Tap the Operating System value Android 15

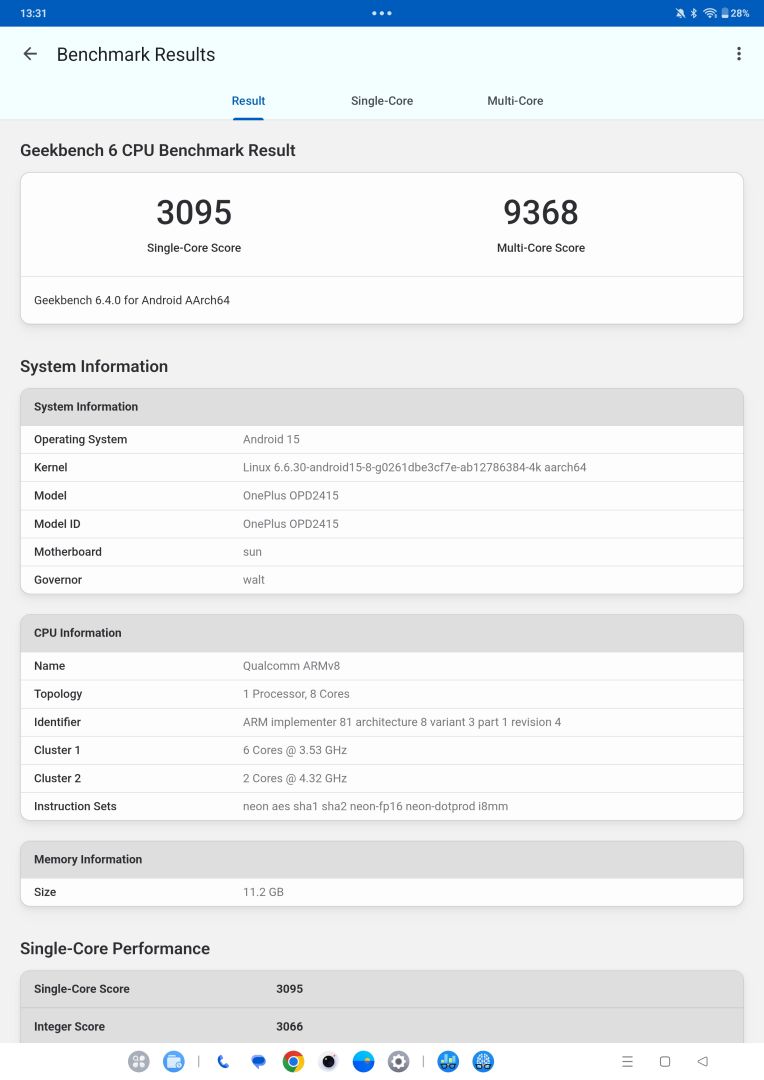click(x=271, y=439)
